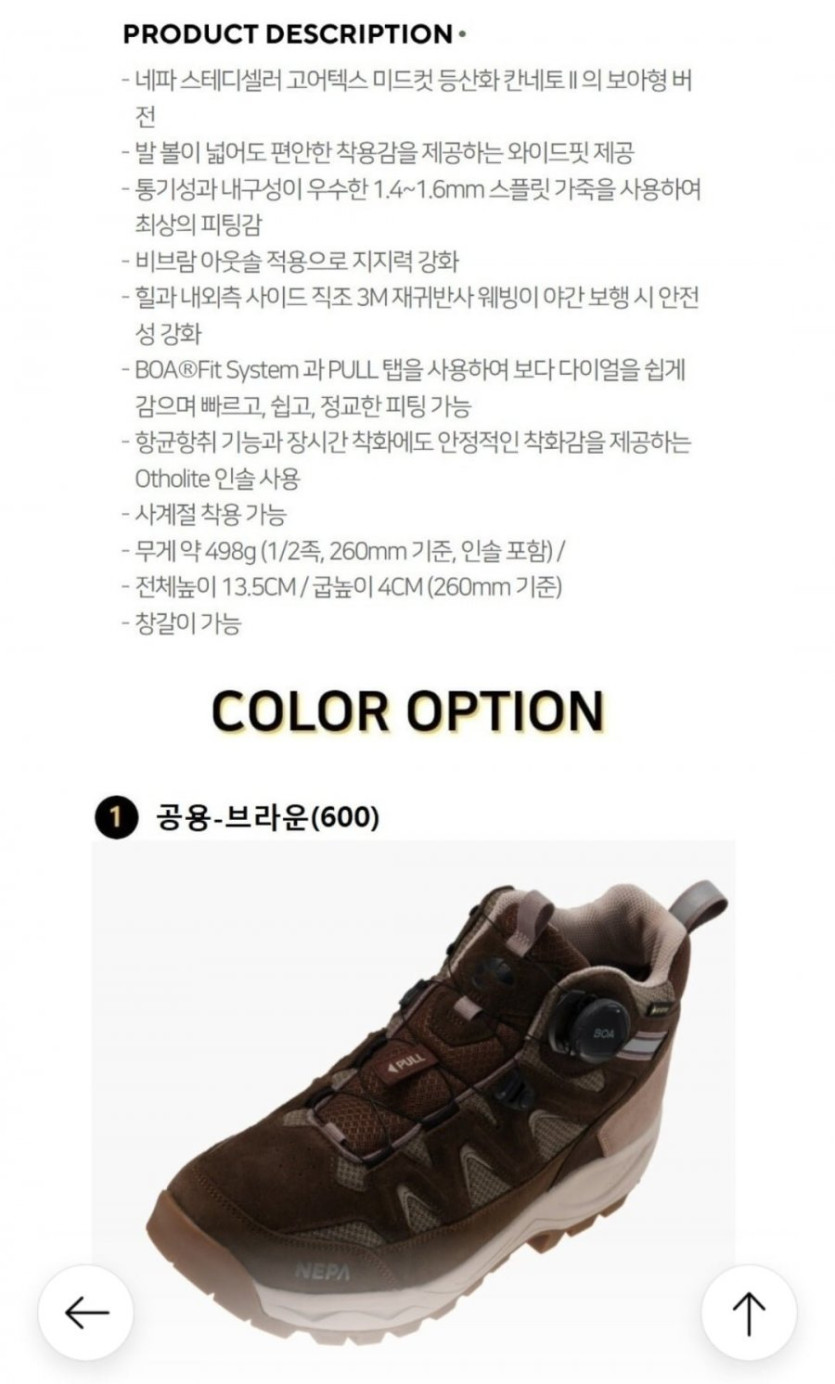Tap the scroll-to-top arrow button
Viewport: 835px width, 1384px height.
pyautogui.click(x=749, y=1312)
